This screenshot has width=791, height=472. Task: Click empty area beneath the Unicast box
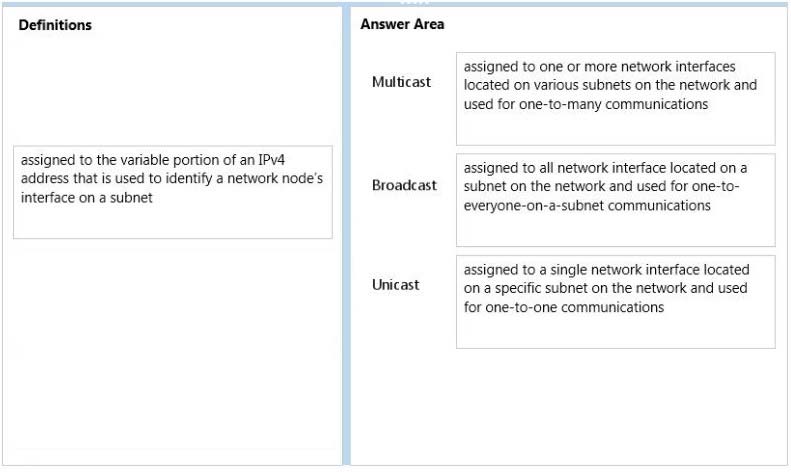615,403
